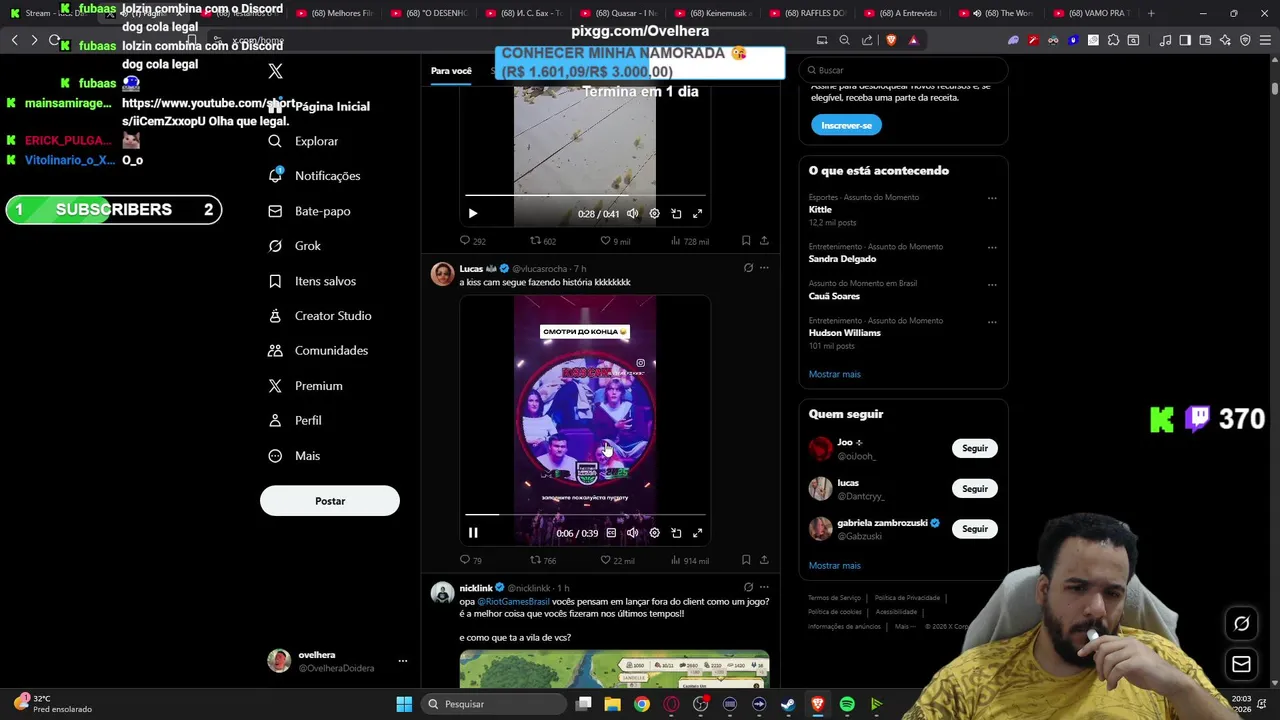This screenshot has height=720, width=1280.
Task: Click the Postar button
Action: (x=330, y=501)
